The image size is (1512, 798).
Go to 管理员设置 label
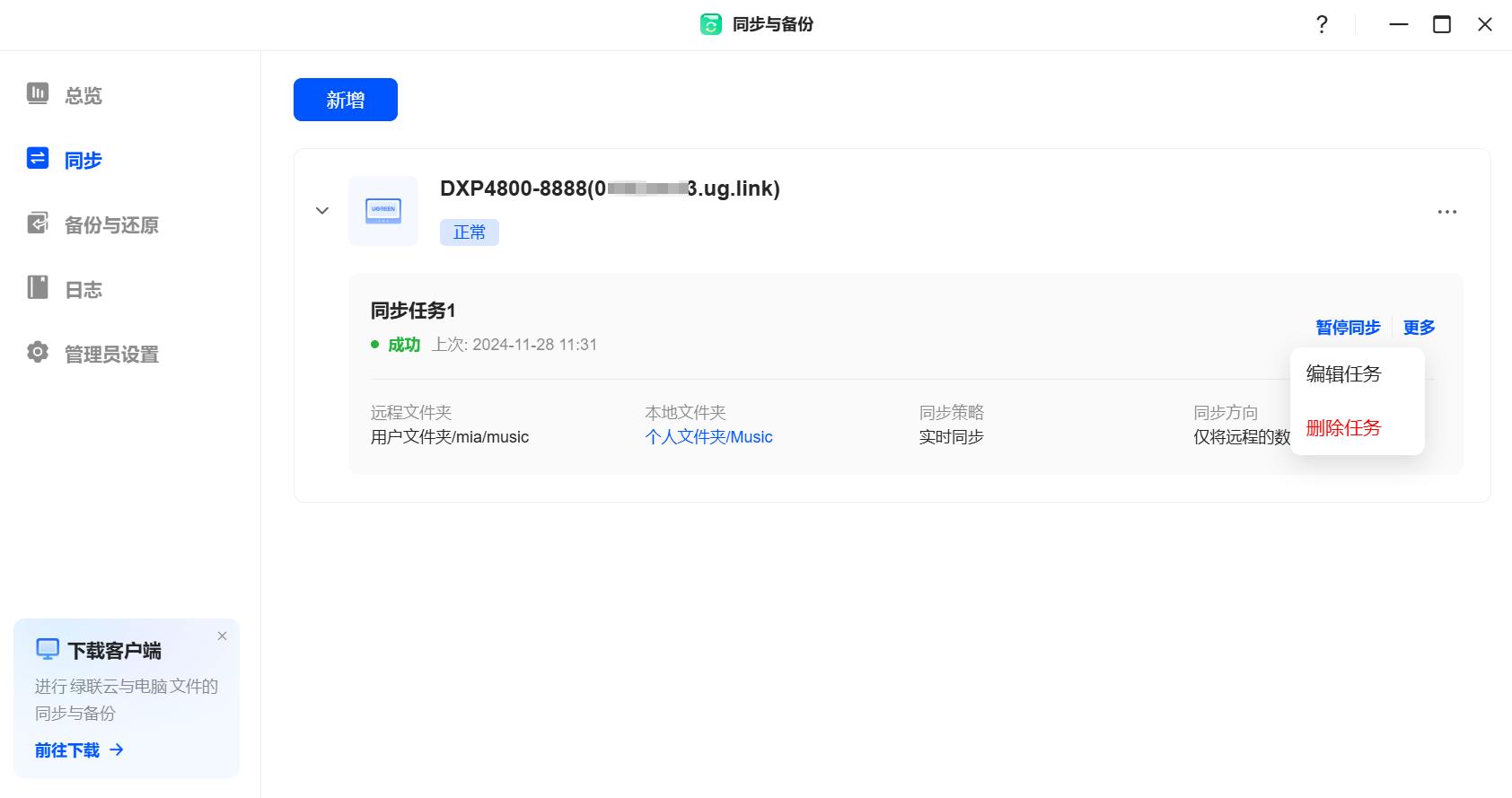click(x=112, y=354)
